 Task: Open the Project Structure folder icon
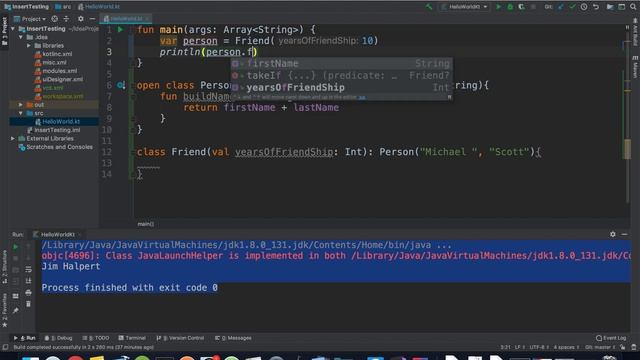tap(610, 7)
